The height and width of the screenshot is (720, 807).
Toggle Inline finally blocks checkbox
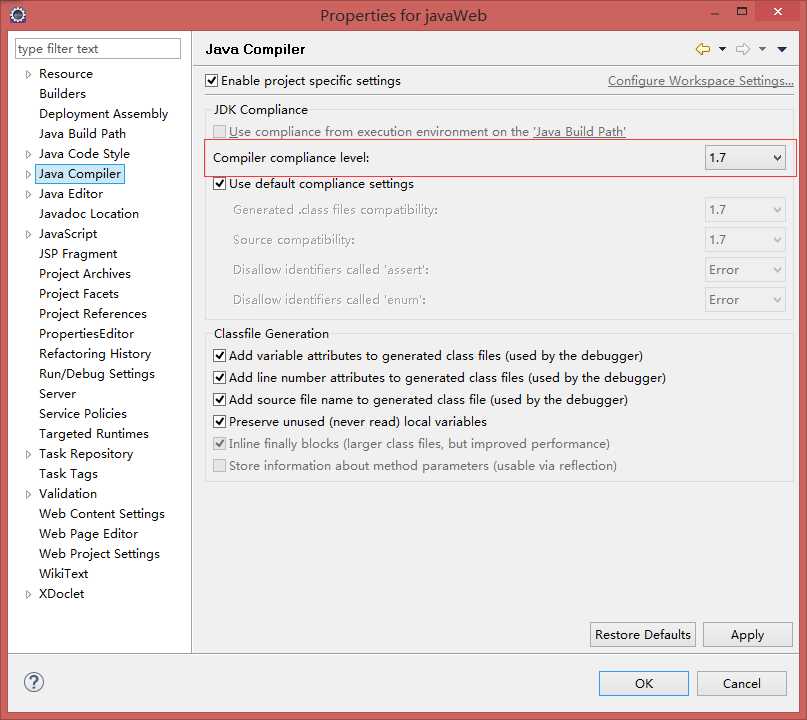point(219,444)
